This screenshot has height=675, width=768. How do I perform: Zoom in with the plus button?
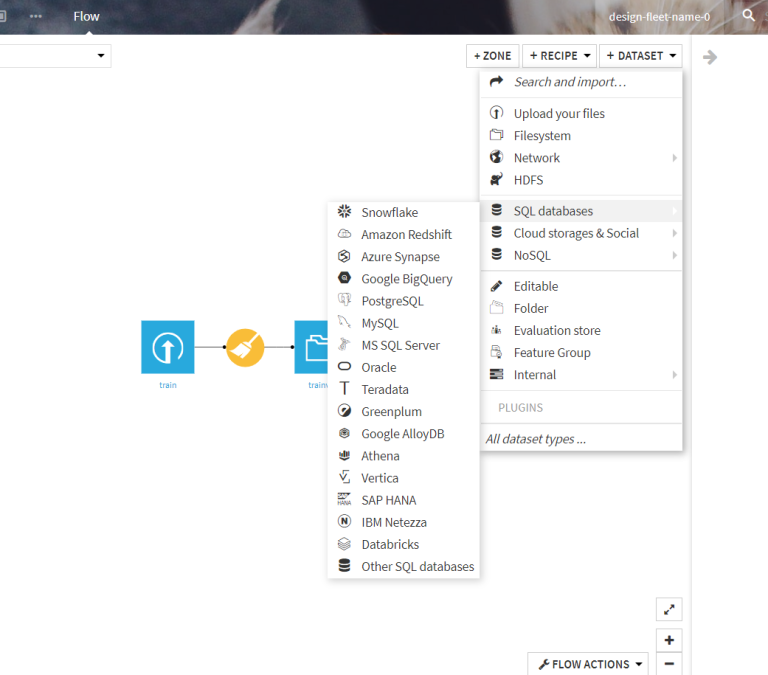(669, 640)
